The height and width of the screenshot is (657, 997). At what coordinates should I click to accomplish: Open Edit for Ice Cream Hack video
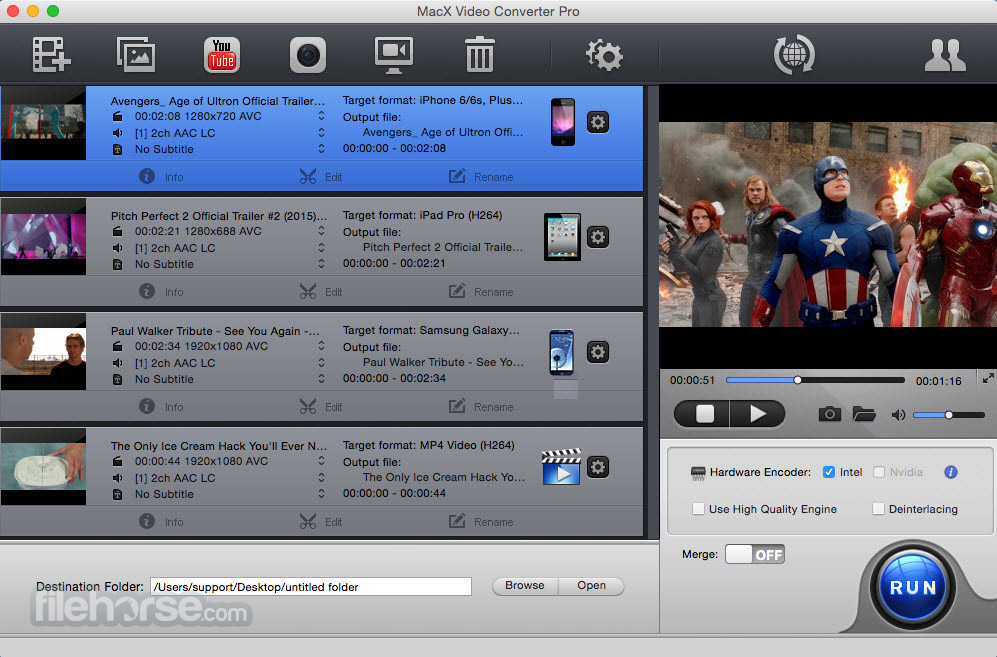[321, 522]
